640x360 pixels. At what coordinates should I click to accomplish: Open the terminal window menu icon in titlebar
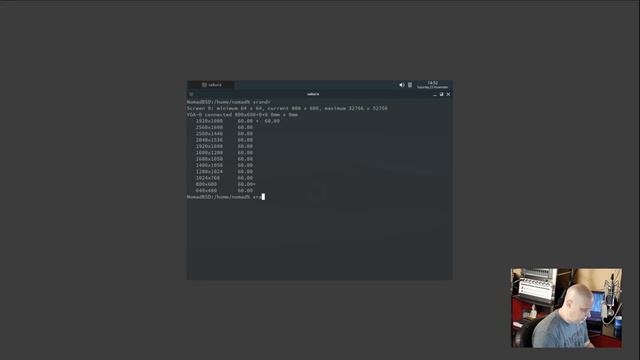191,94
